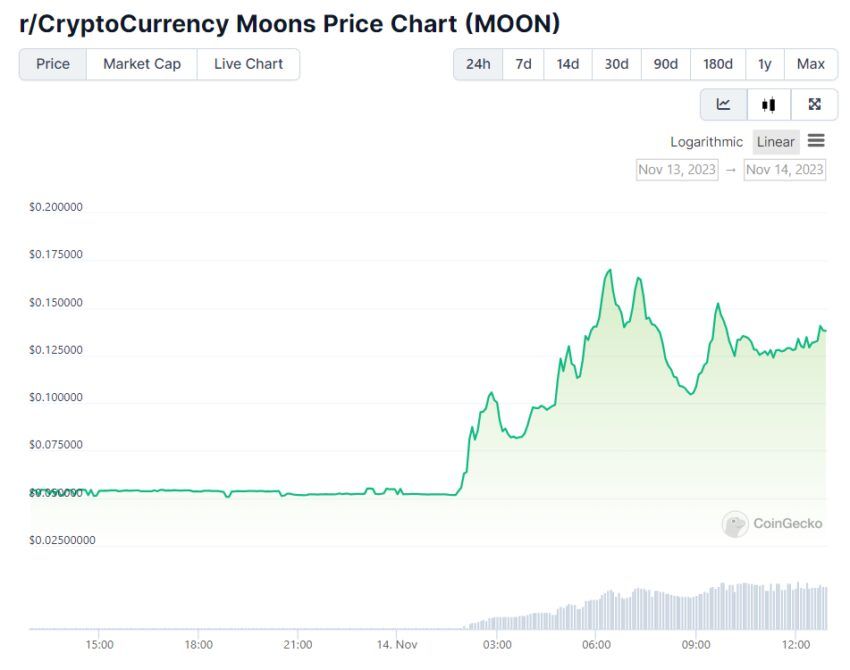Image resolution: width=850 pixels, height=670 pixels.
Task: Open the chart hamburger menu
Action: pos(816,141)
